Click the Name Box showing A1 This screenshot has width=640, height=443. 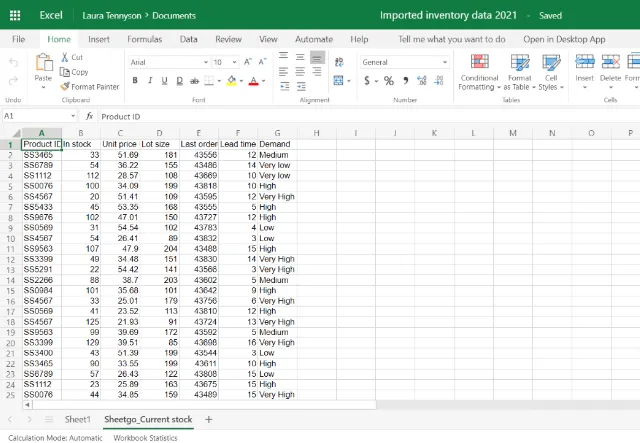point(39,116)
